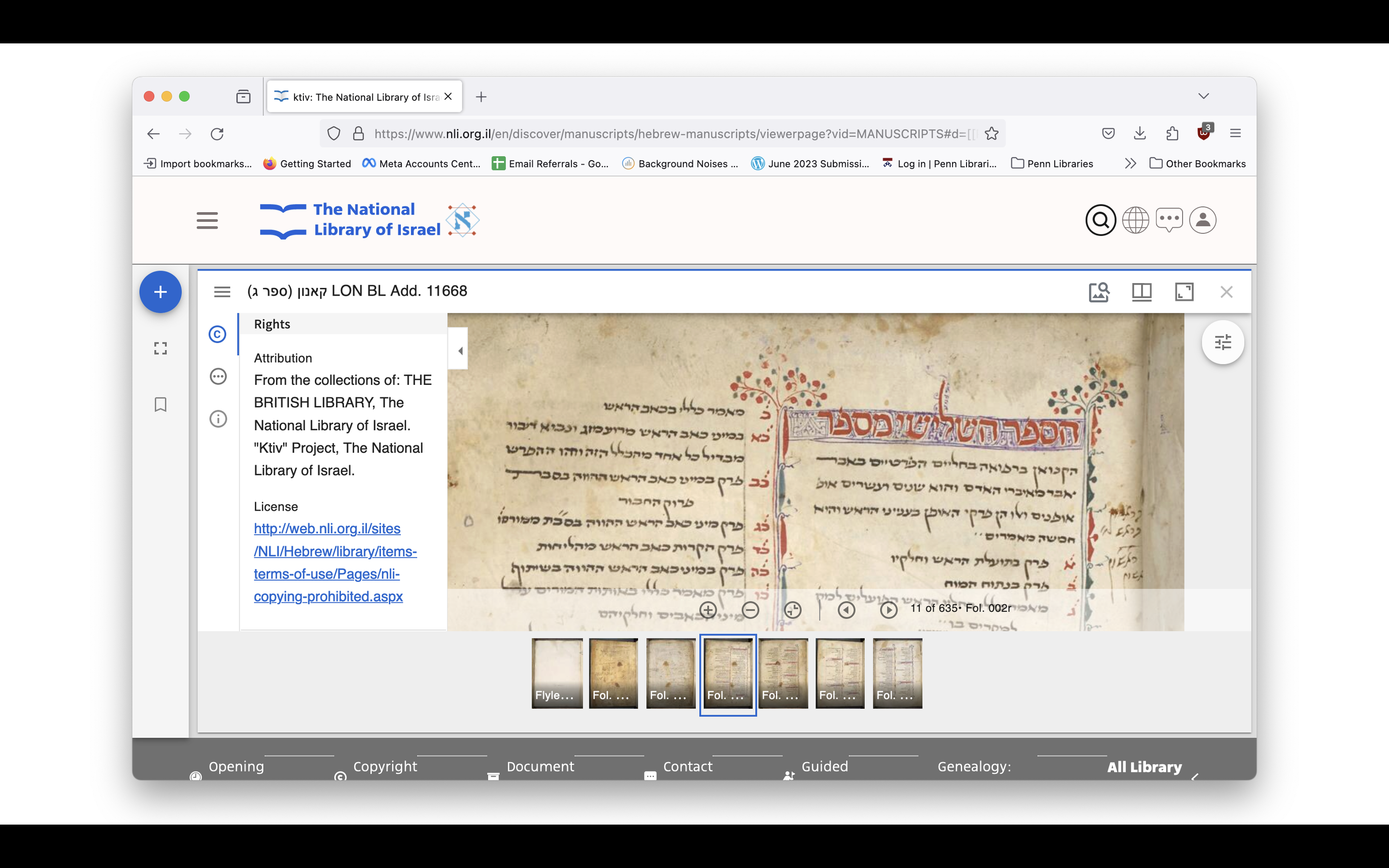Open the NLI hamburger main menu
Image resolution: width=1389 pixels, height=868 pixels.
207,220
